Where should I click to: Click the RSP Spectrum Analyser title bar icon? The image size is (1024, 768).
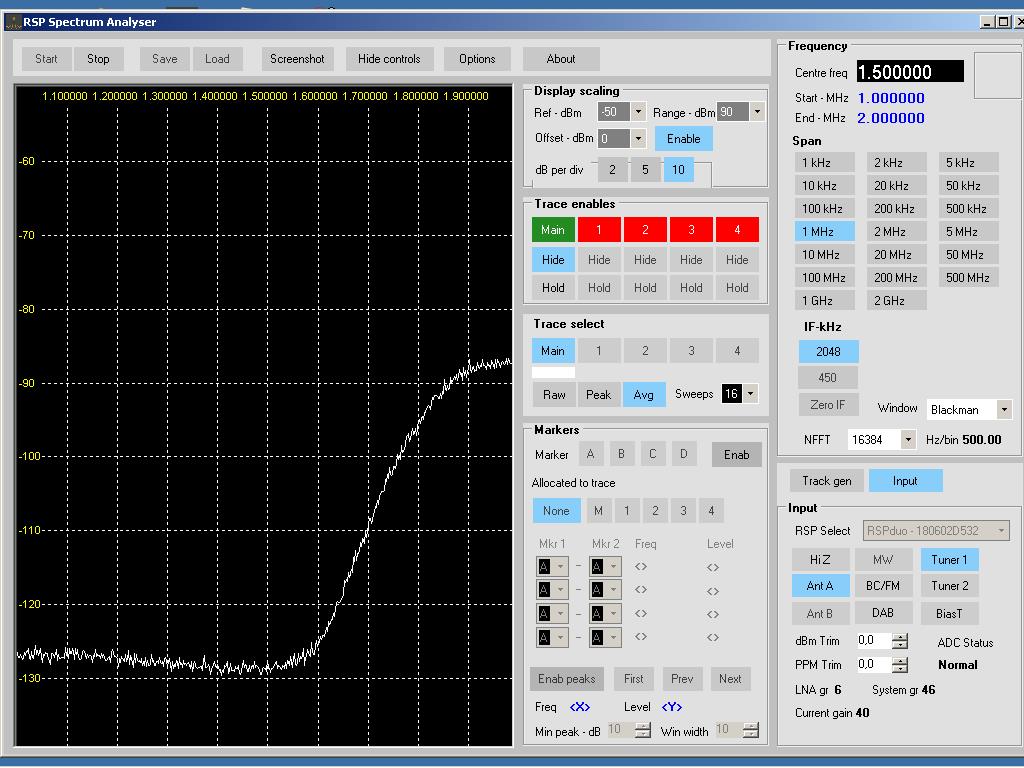click(x=13, y=22)
